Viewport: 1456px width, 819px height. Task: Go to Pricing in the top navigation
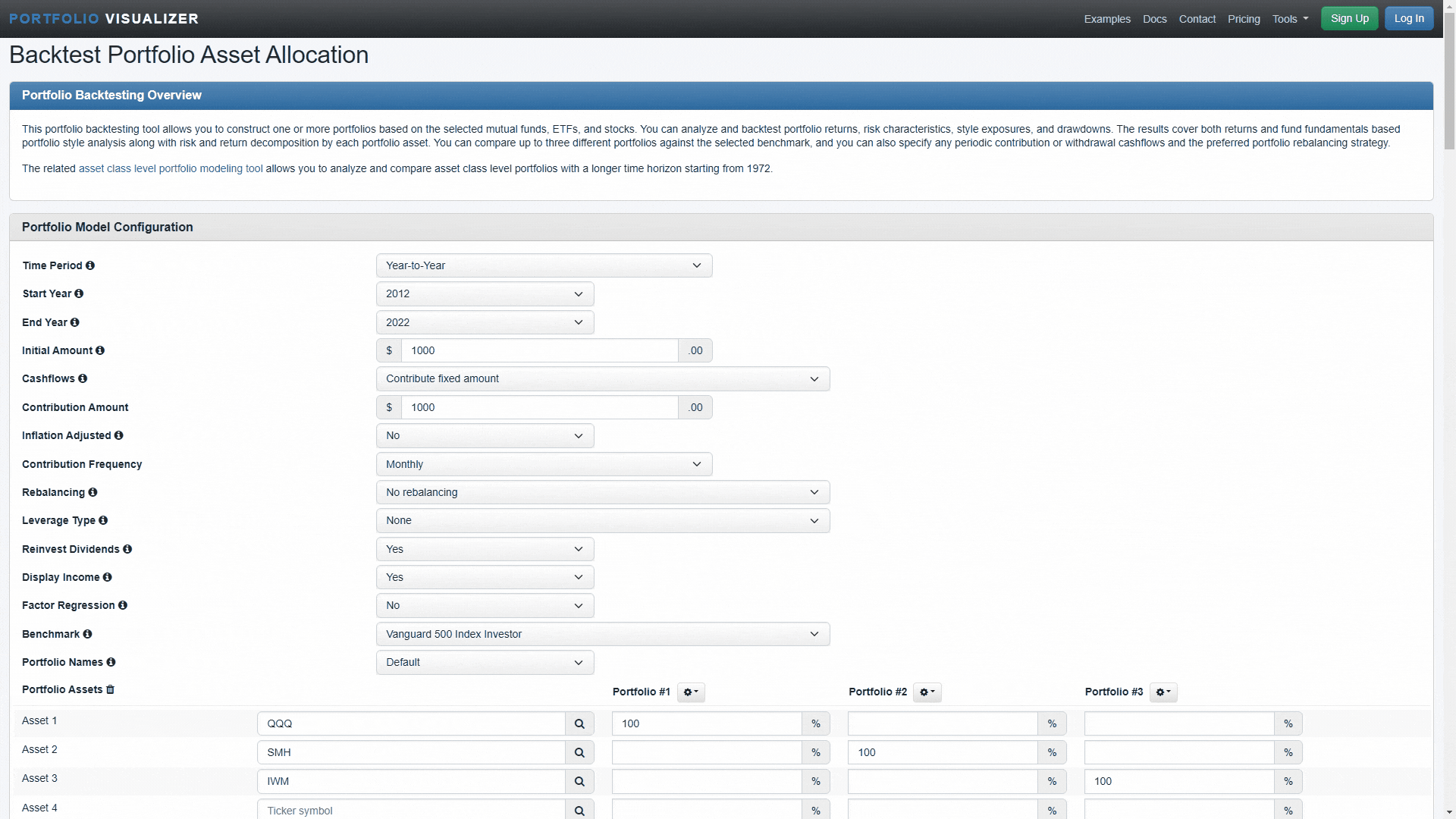pyautogui.click(x=1244, y=19)
